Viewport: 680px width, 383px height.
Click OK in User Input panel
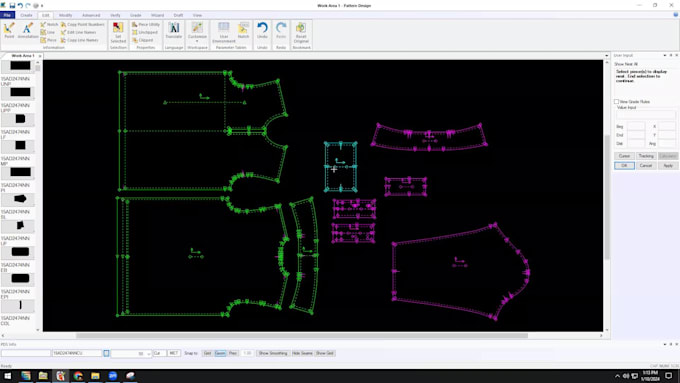[x=624, y=166]
